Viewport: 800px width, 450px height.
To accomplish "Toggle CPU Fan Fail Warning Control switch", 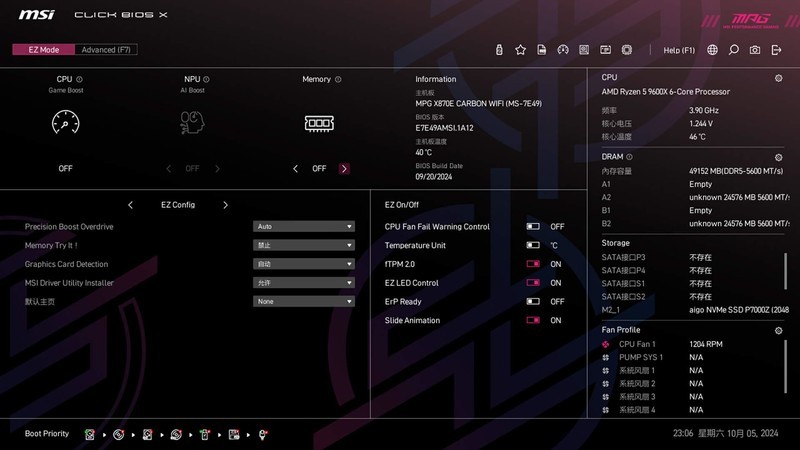I will pos(533,227).
